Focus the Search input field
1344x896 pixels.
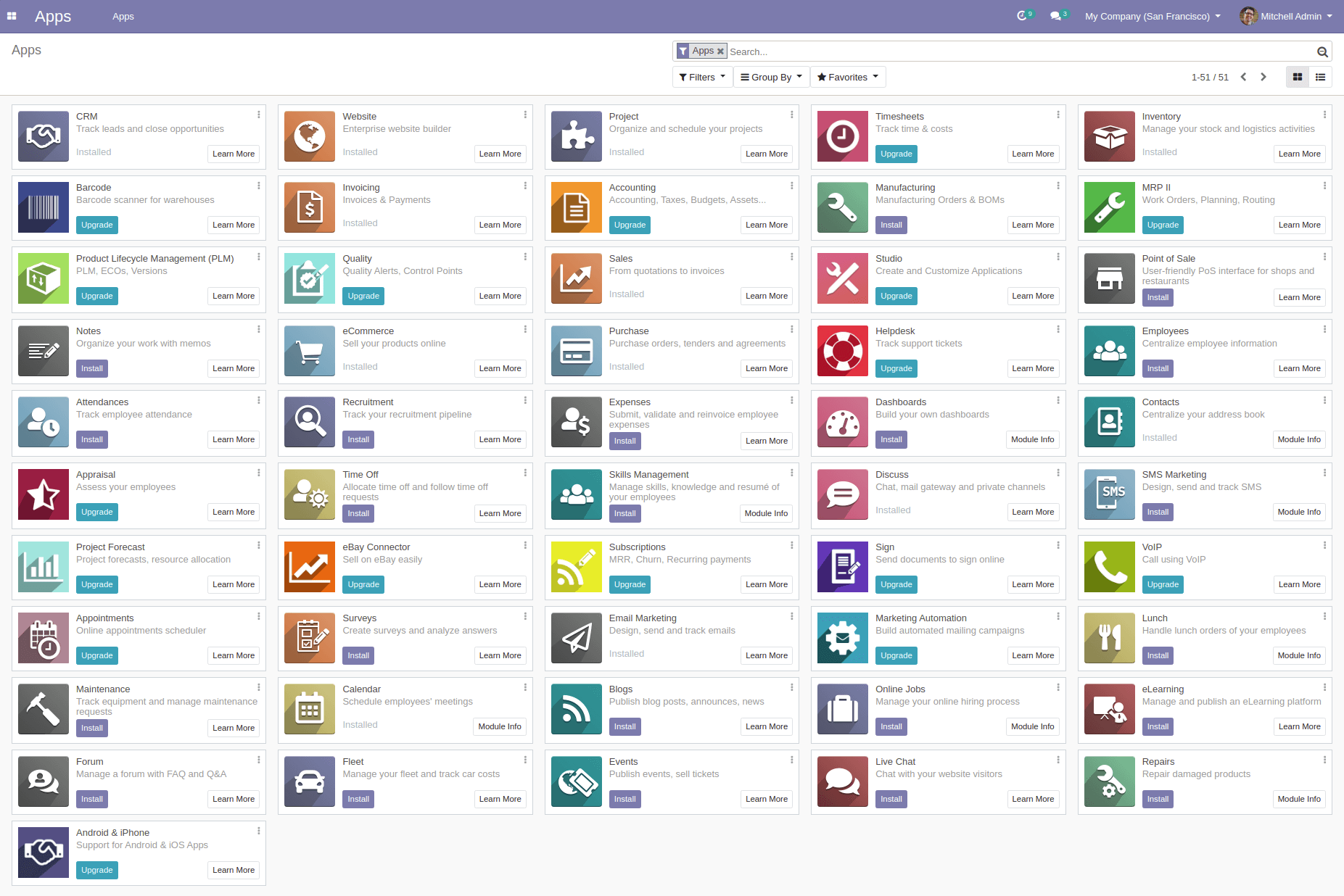click(x=1021, y=51)
